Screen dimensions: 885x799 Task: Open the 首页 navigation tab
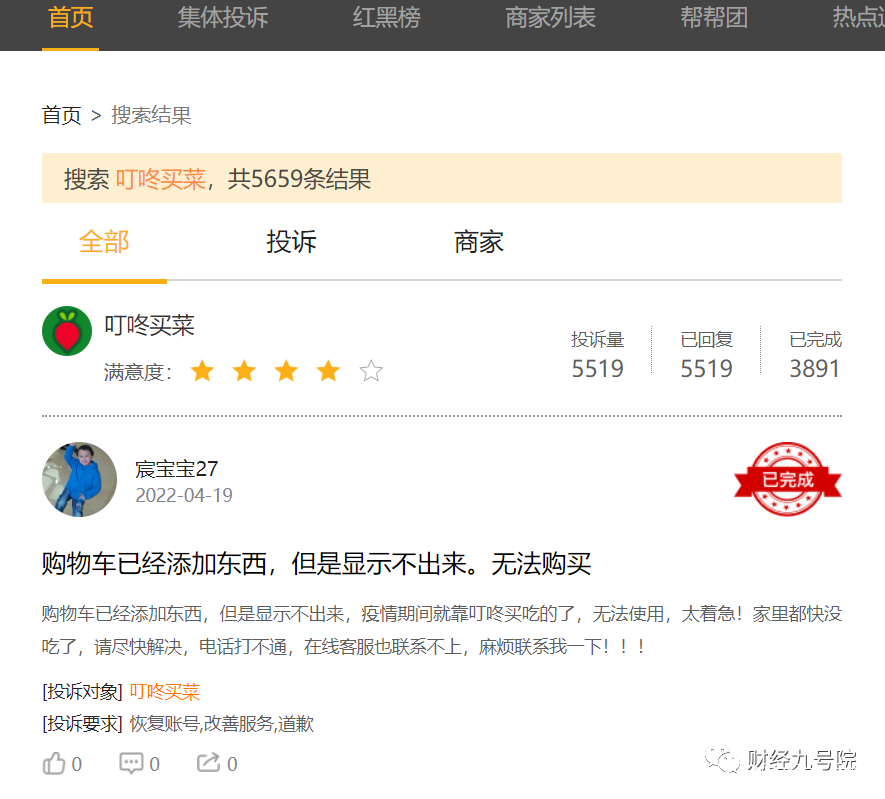point(71,18)
